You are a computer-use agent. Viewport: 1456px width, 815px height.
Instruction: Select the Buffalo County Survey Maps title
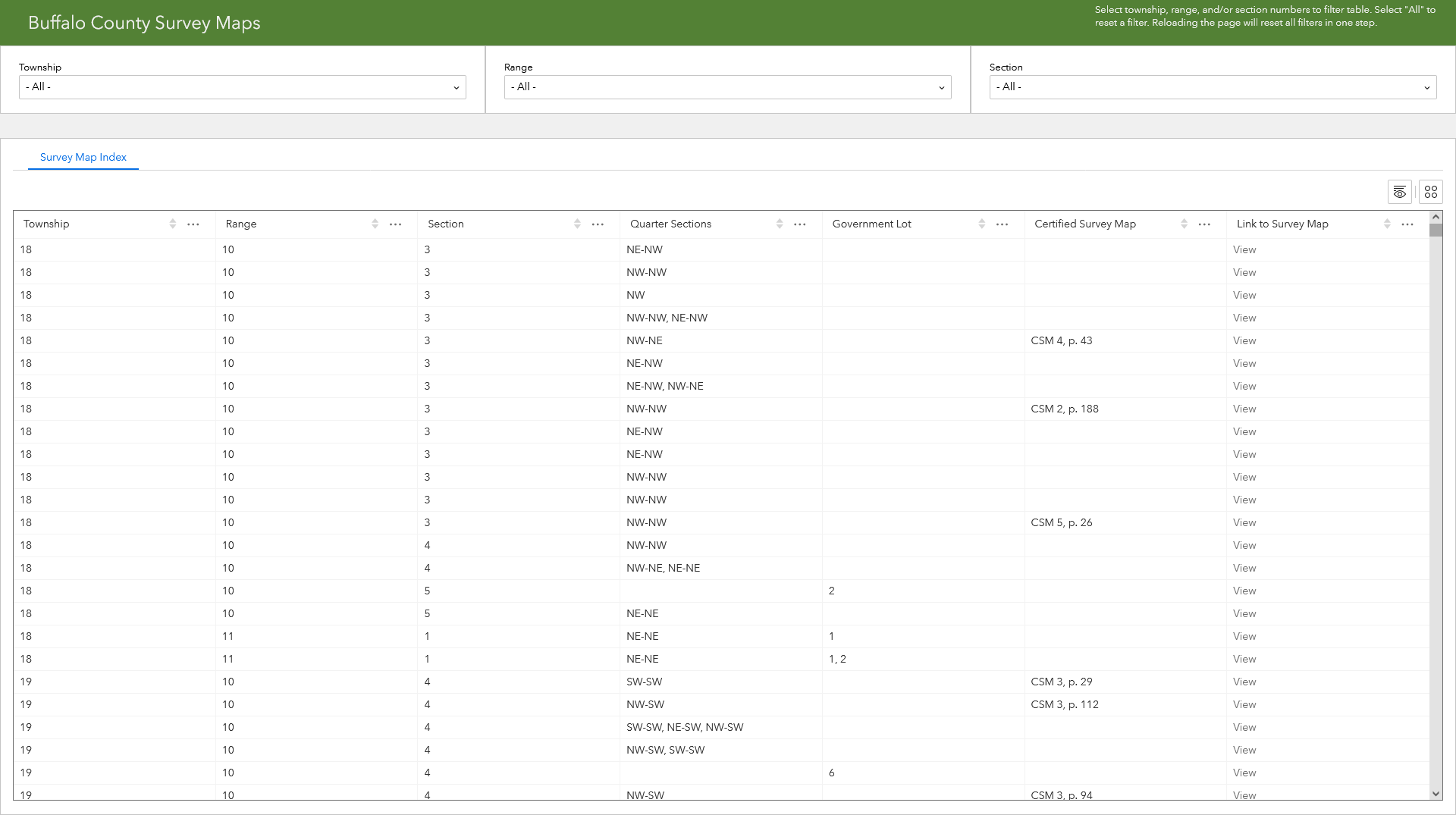click(x=144, y=23)
